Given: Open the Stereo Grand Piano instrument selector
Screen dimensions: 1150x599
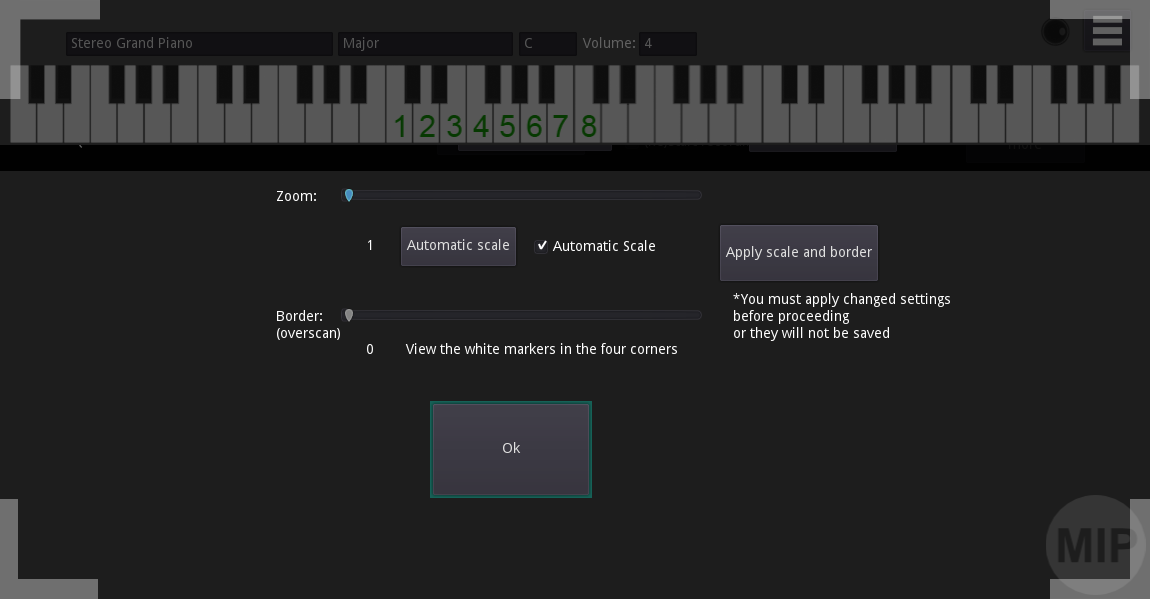Looking at the screenshot, I should 199,43.
